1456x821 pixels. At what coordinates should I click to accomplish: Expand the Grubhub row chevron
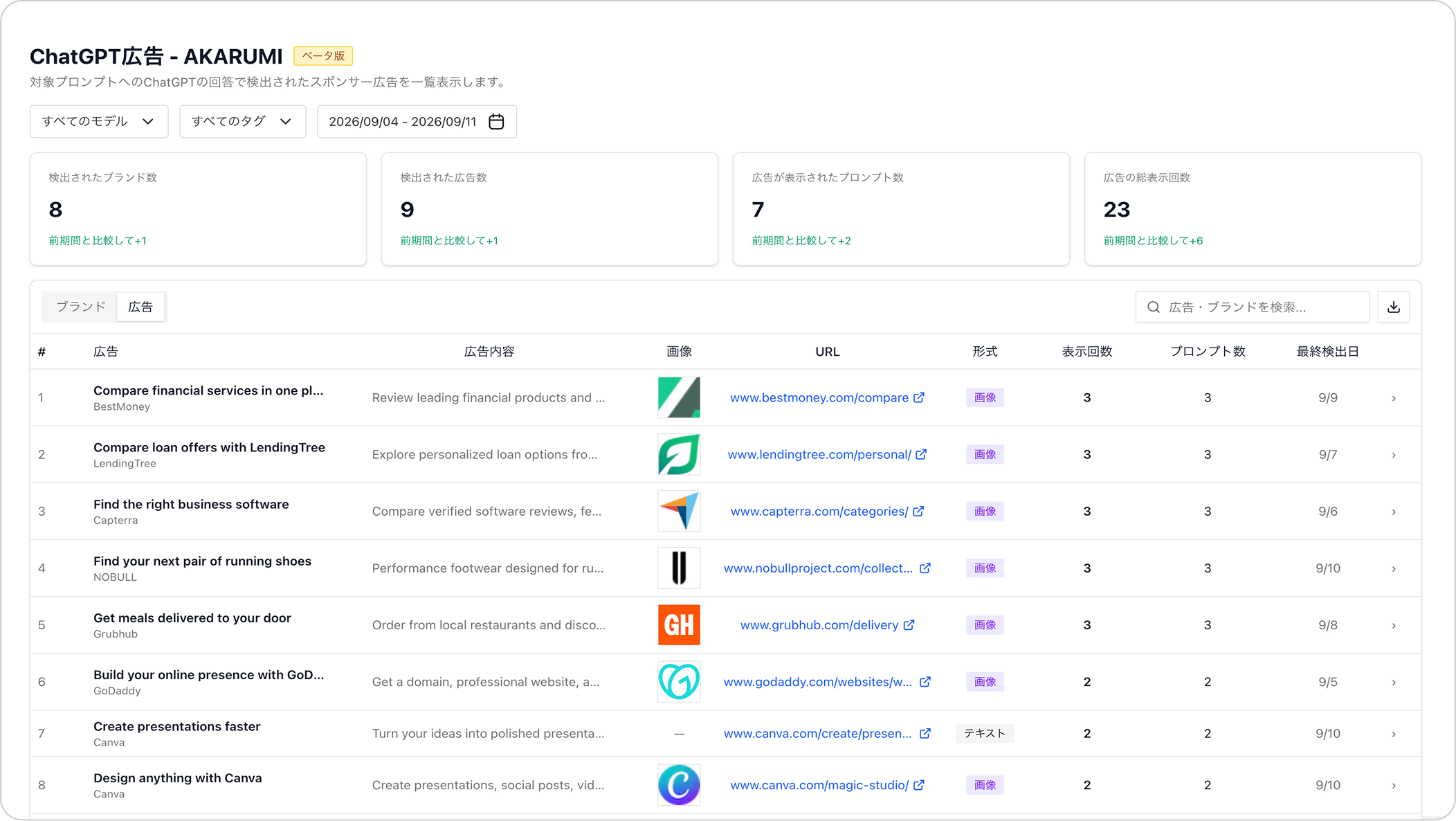[x=1394, y=625]
